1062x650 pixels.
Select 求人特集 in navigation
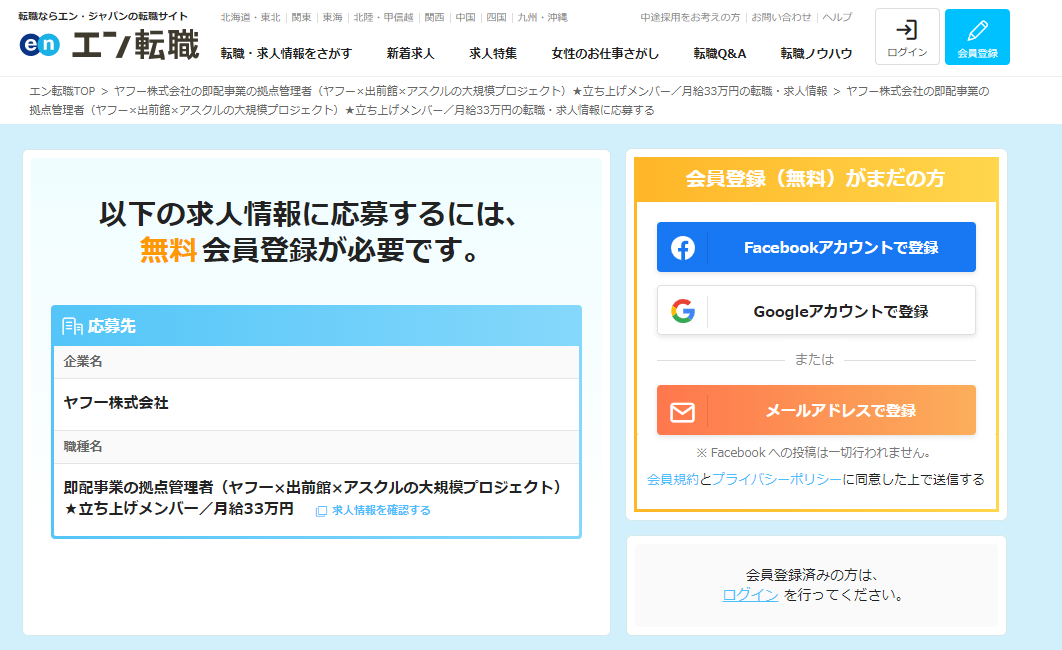(x=493, y=53)
